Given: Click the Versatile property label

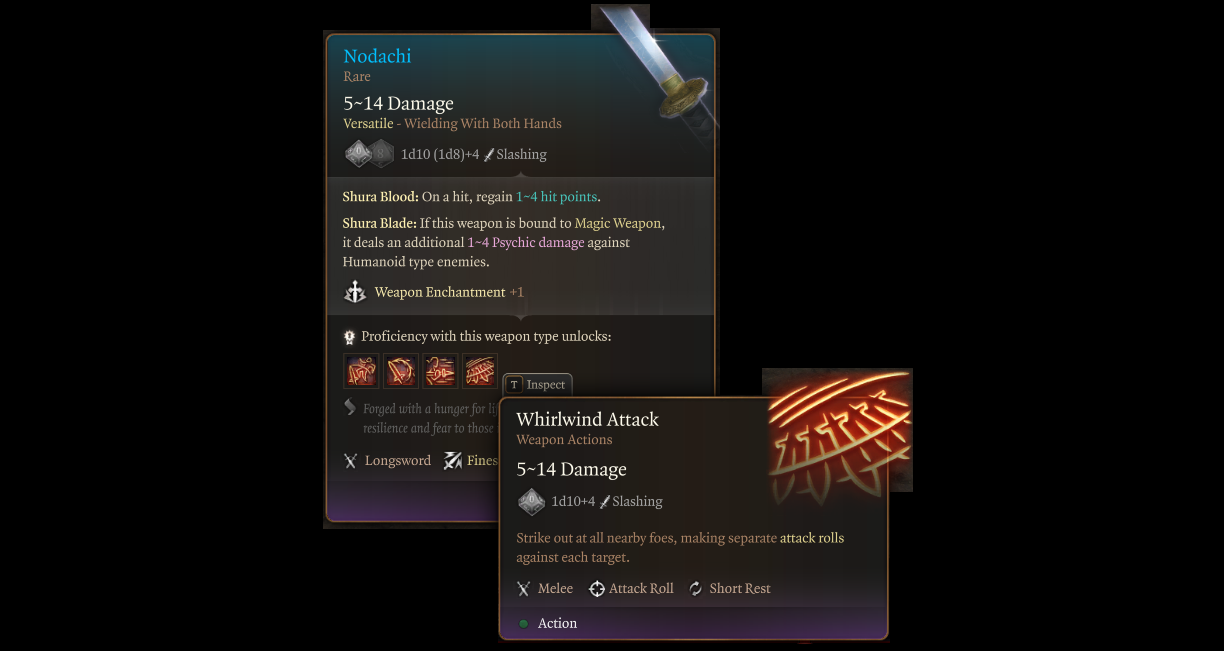Looking at the screenshot, I should pyautogui.click(x=368, y=124).
